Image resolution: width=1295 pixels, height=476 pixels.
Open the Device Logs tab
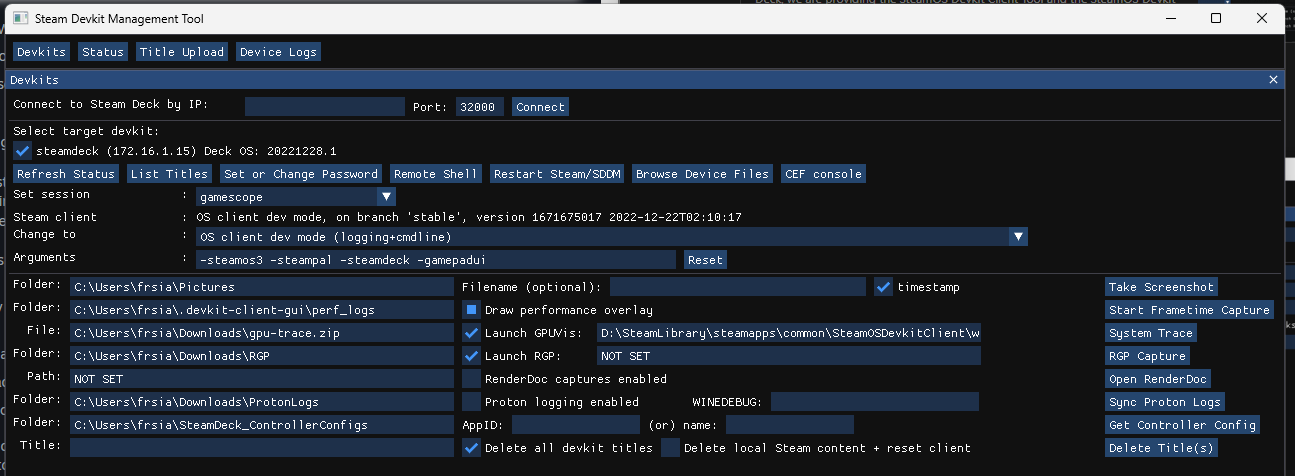278,52
